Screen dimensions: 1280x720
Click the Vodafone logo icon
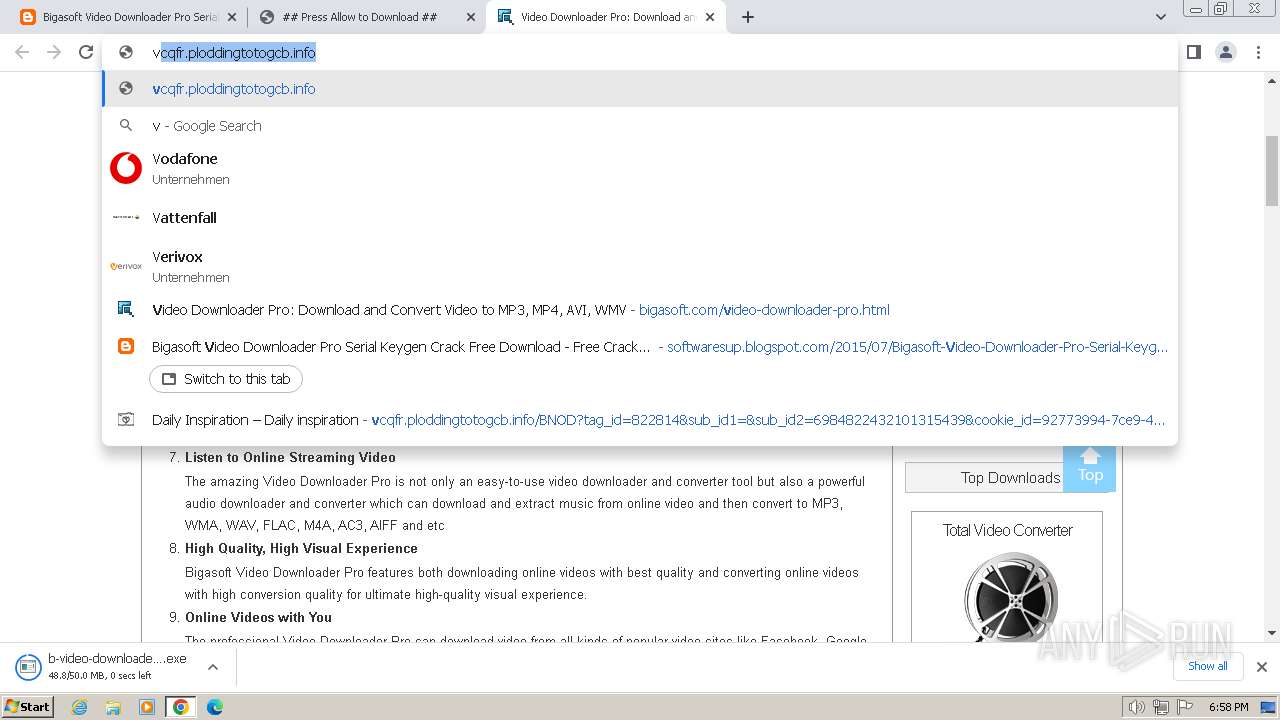126,168
